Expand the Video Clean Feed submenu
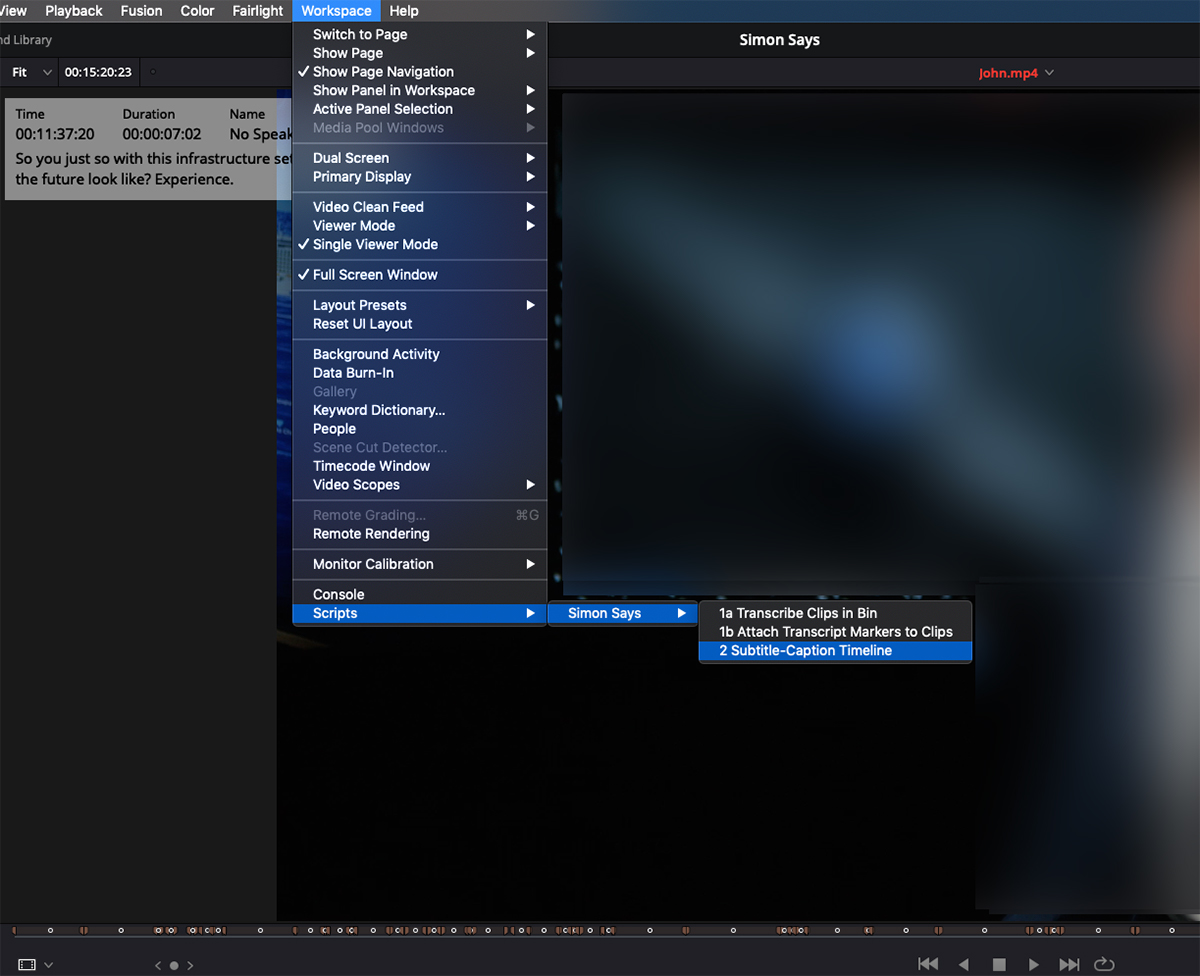The height and width of the screenshot is (976, 1200). click(420, 207)
